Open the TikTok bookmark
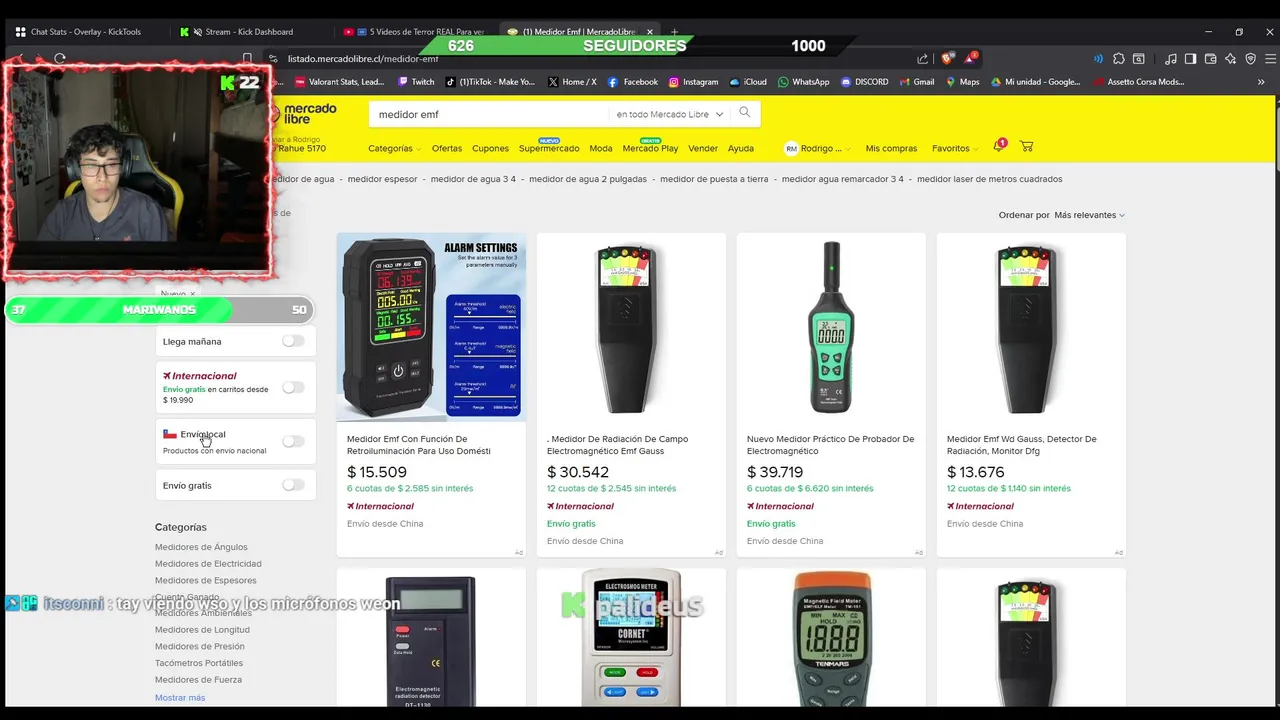The width and height of the screenshot is (1280, 720). tap(490, 82)
